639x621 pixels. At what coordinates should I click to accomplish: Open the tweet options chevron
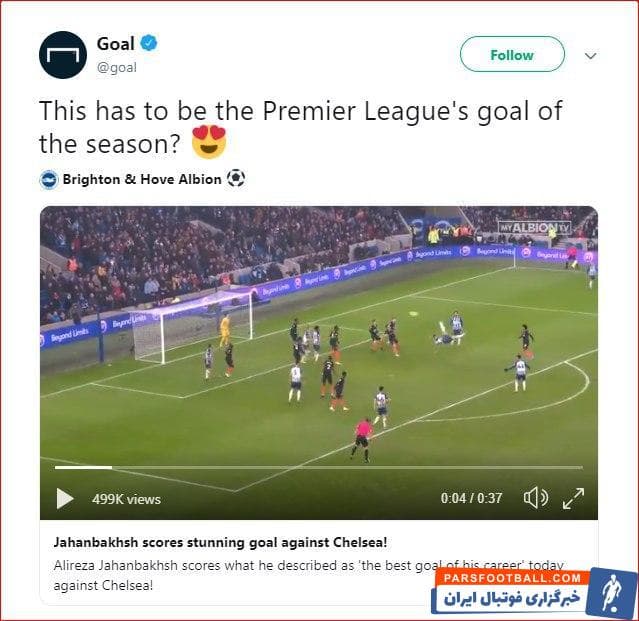(x=591, y=55)
